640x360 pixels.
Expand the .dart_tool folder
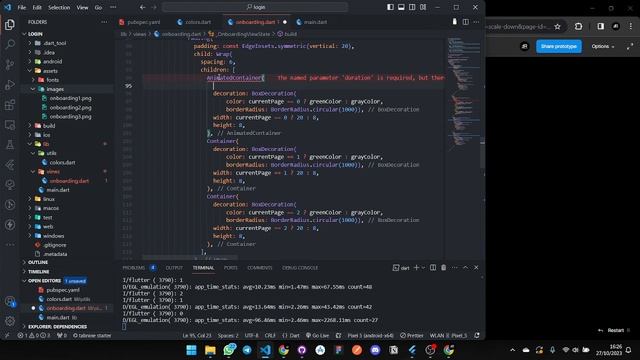click(54, 43)
